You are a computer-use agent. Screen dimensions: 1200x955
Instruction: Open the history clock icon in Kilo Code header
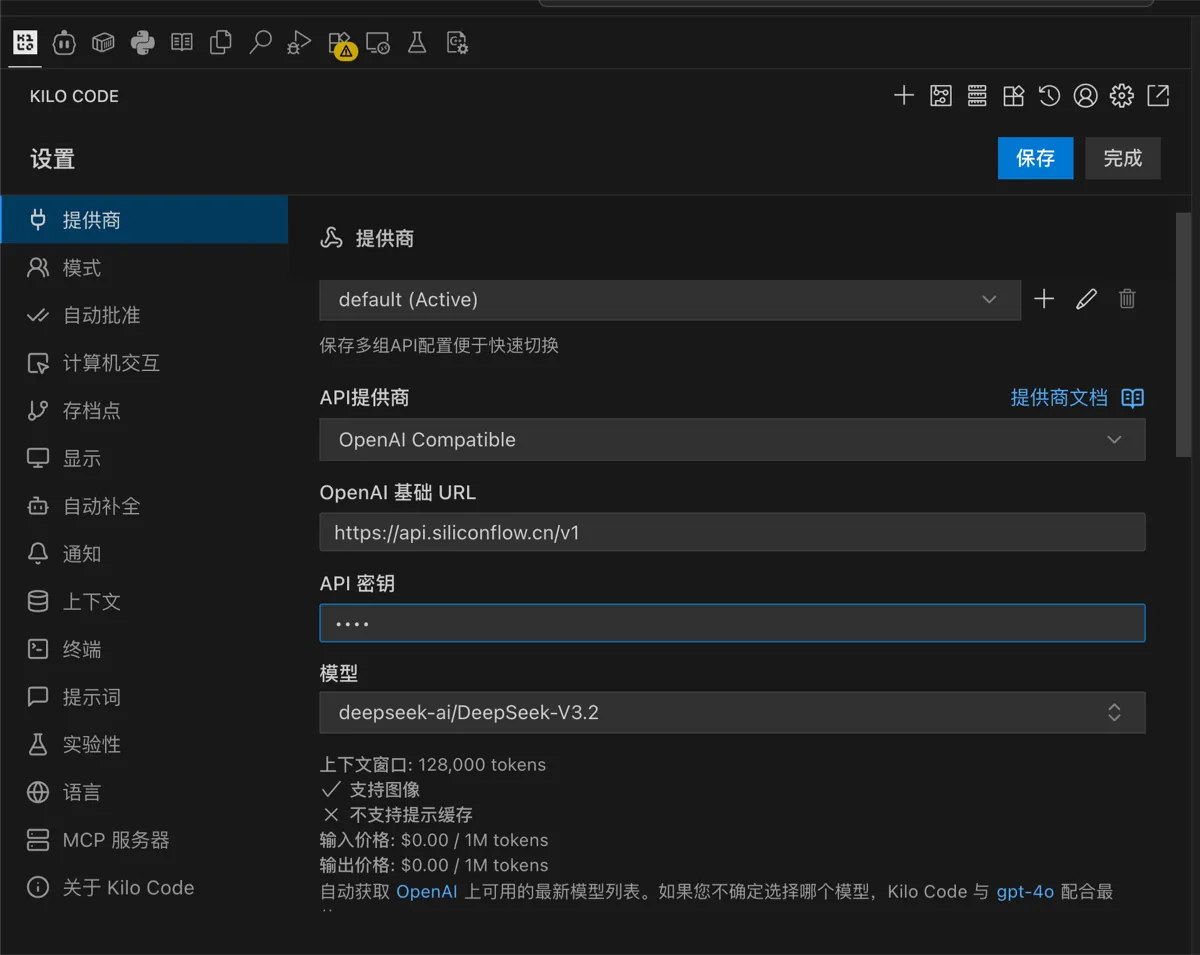point(1049,96)
